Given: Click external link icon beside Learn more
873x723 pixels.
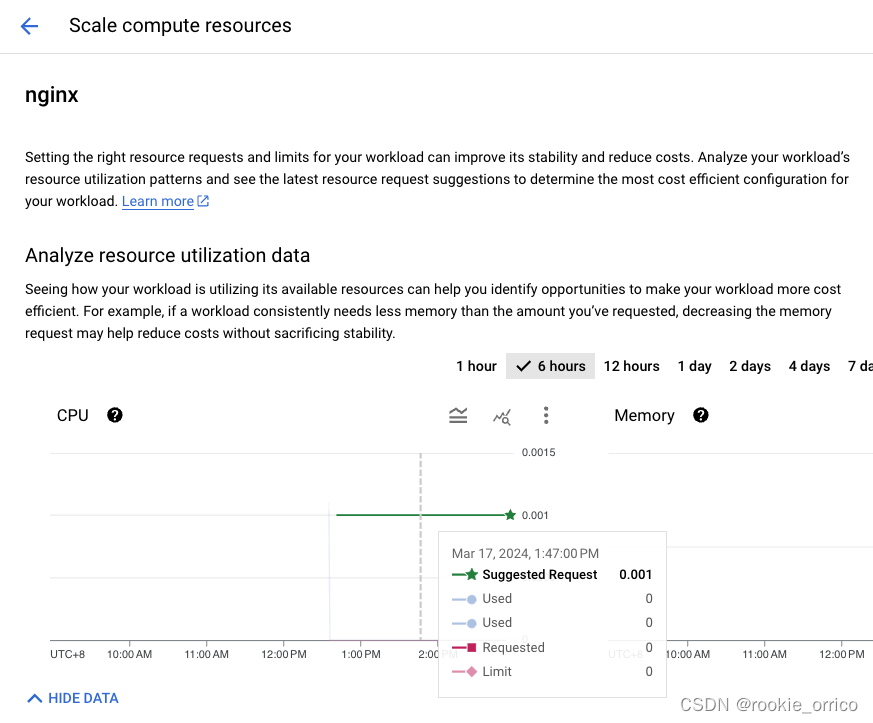Looking at the screenshot, I should pos(203,202).
